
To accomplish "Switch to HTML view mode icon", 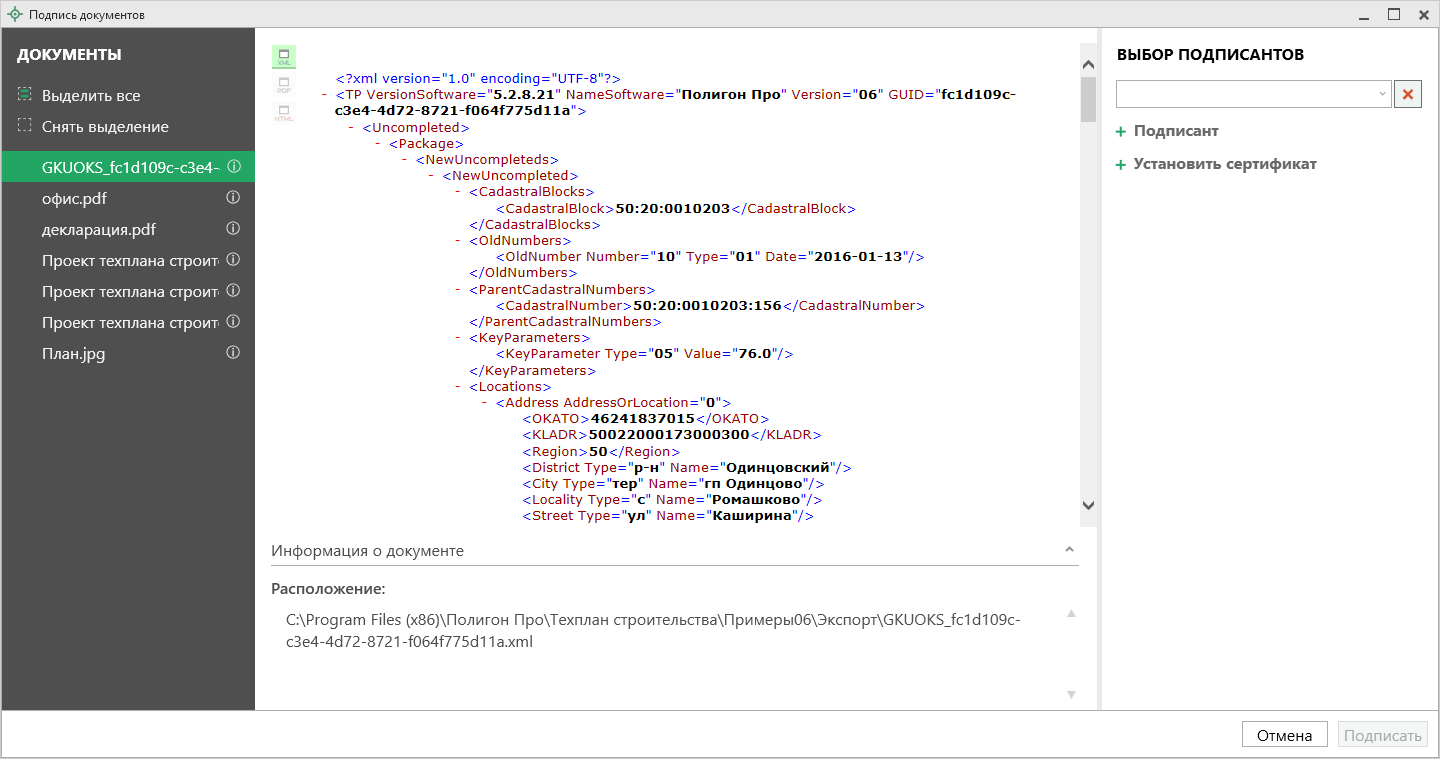I will 284,113.
